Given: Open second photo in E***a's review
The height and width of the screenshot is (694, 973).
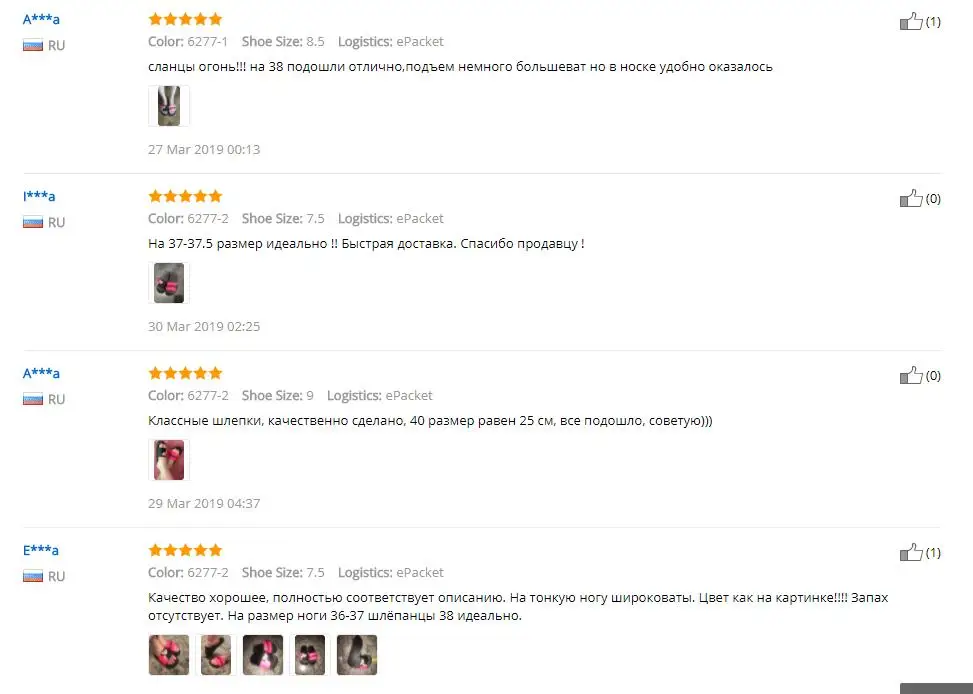Looking at the screenshot, I should (x=216, y=655).
